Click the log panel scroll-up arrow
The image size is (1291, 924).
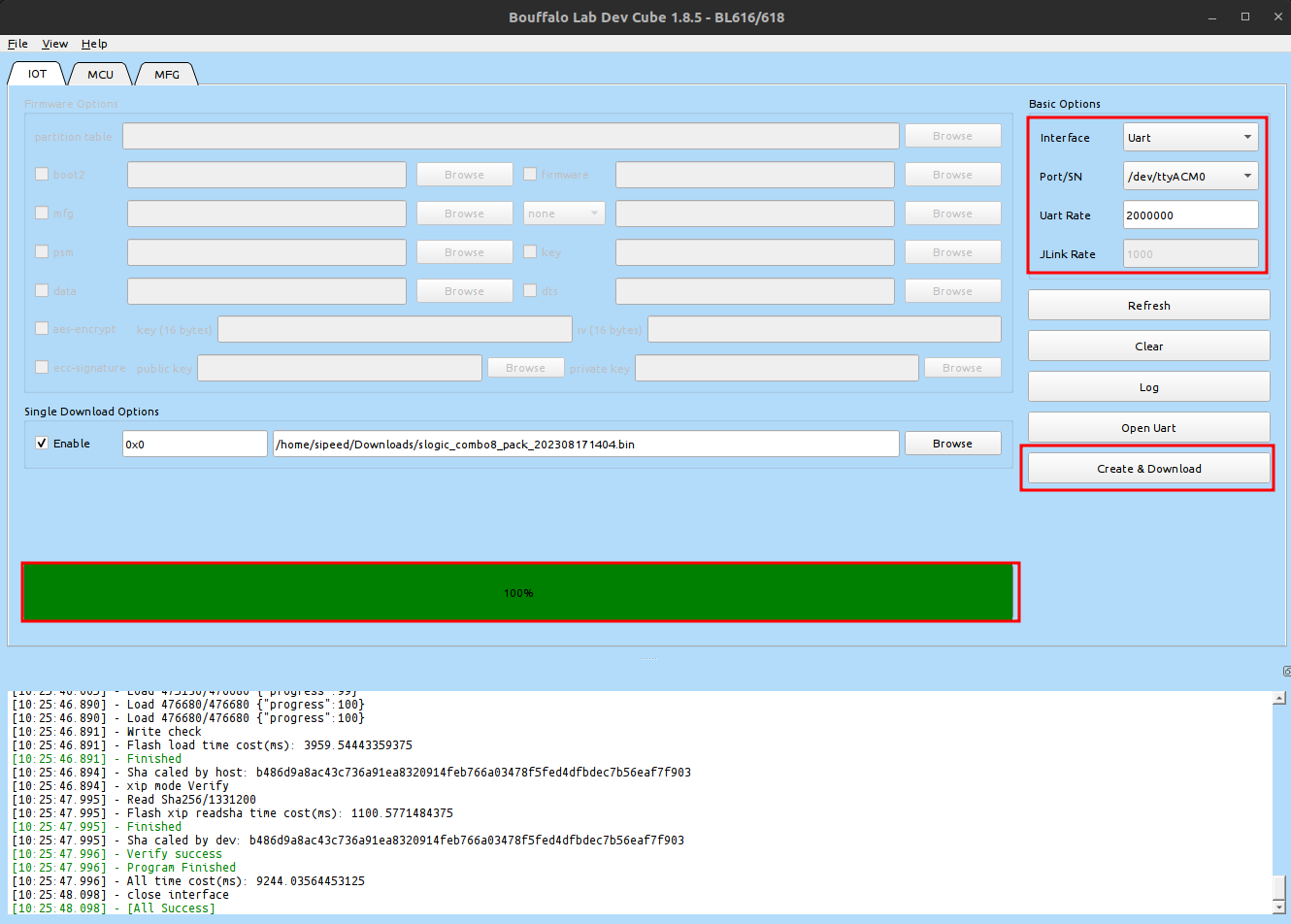(x=1279, y=698)
